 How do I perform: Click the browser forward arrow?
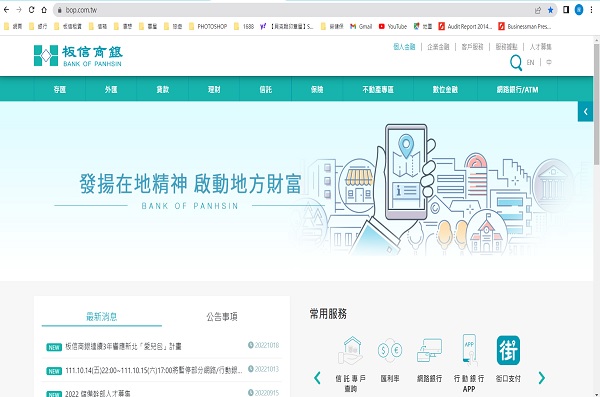click(x=19, y=10)
